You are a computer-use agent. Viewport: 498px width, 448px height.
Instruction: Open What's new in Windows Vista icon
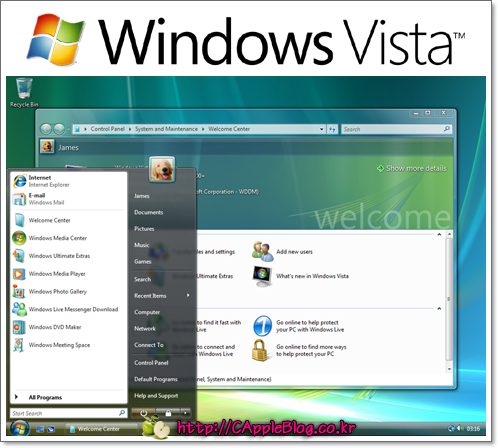[x=262, y=276]
